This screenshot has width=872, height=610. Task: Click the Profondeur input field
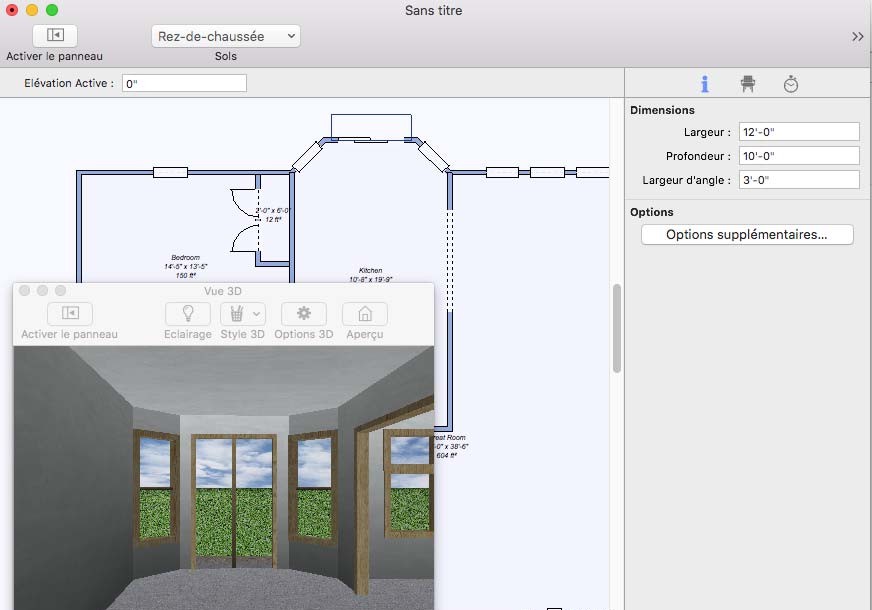coord(798,156)
